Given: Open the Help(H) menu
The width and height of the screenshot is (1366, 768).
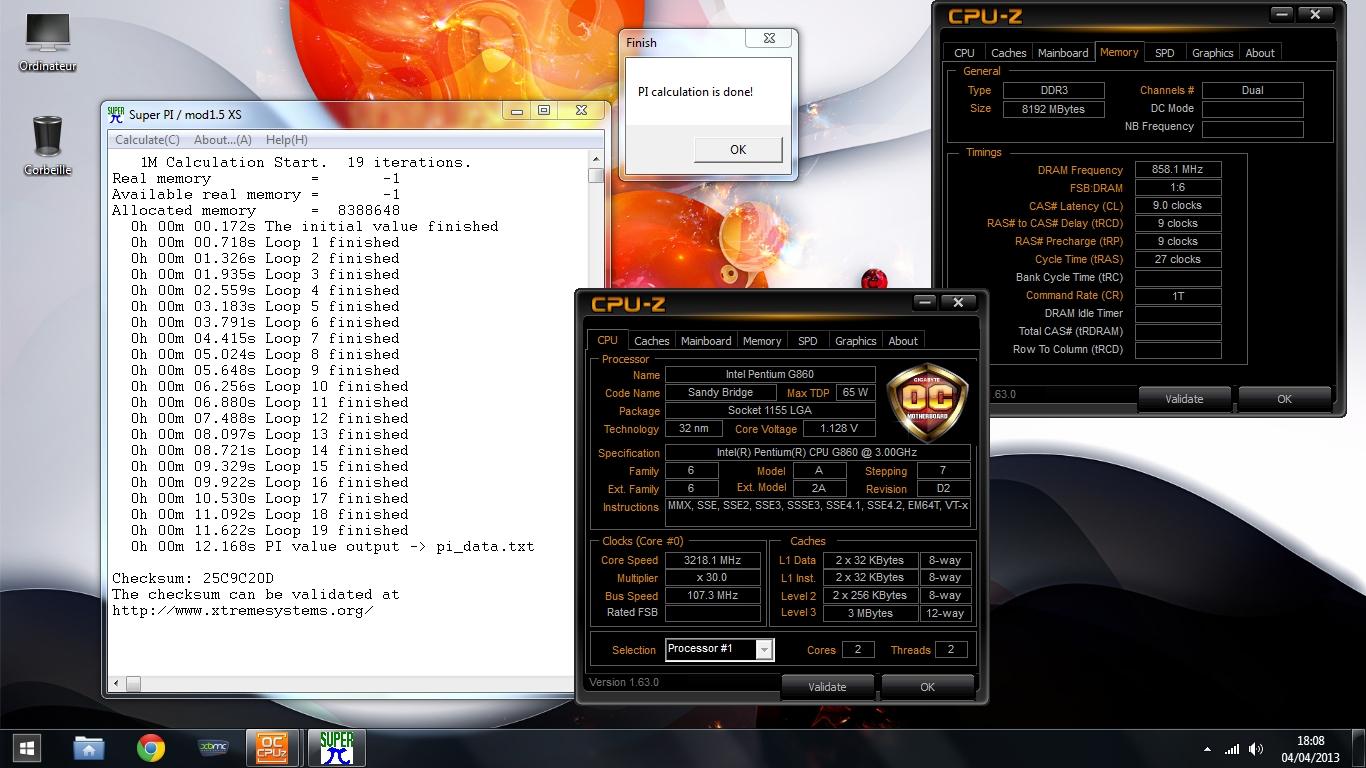Looking at the screenshot, I should (287, 140).
